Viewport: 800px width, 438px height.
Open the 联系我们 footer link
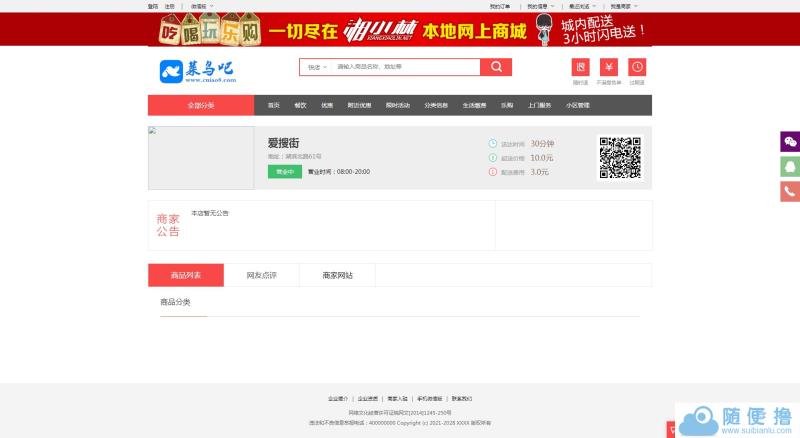461,398
